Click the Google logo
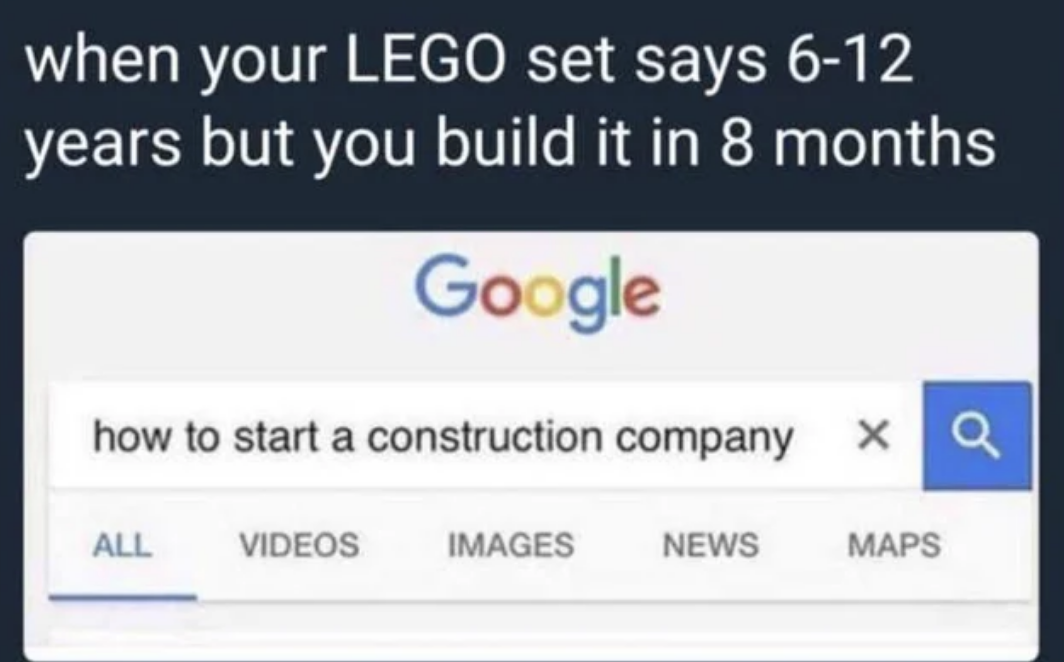This screenshot has height=662, width=1064. coord(540,293)
